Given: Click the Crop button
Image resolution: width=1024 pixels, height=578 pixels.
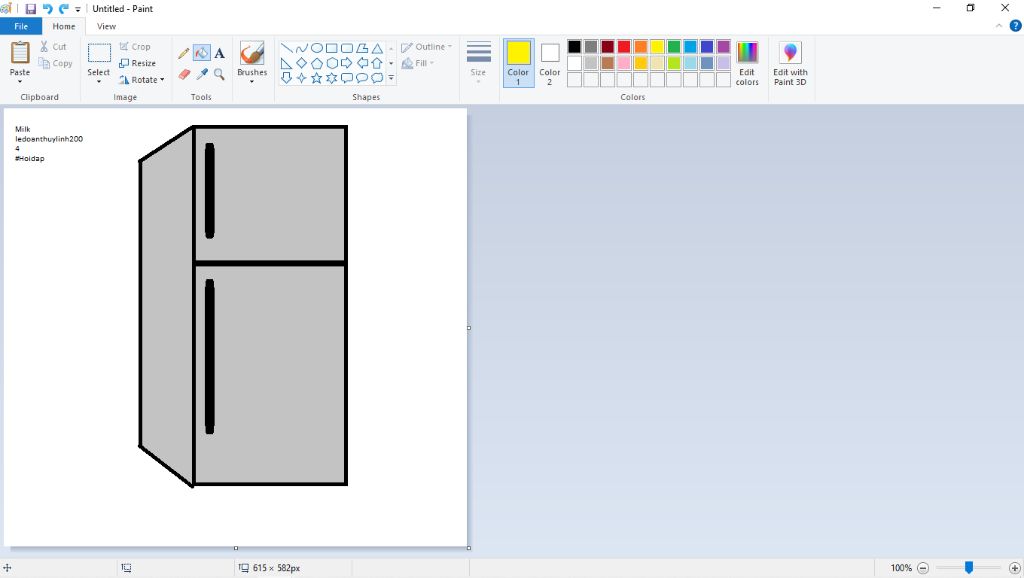Looking at the screenshot, I should [135, 46].
